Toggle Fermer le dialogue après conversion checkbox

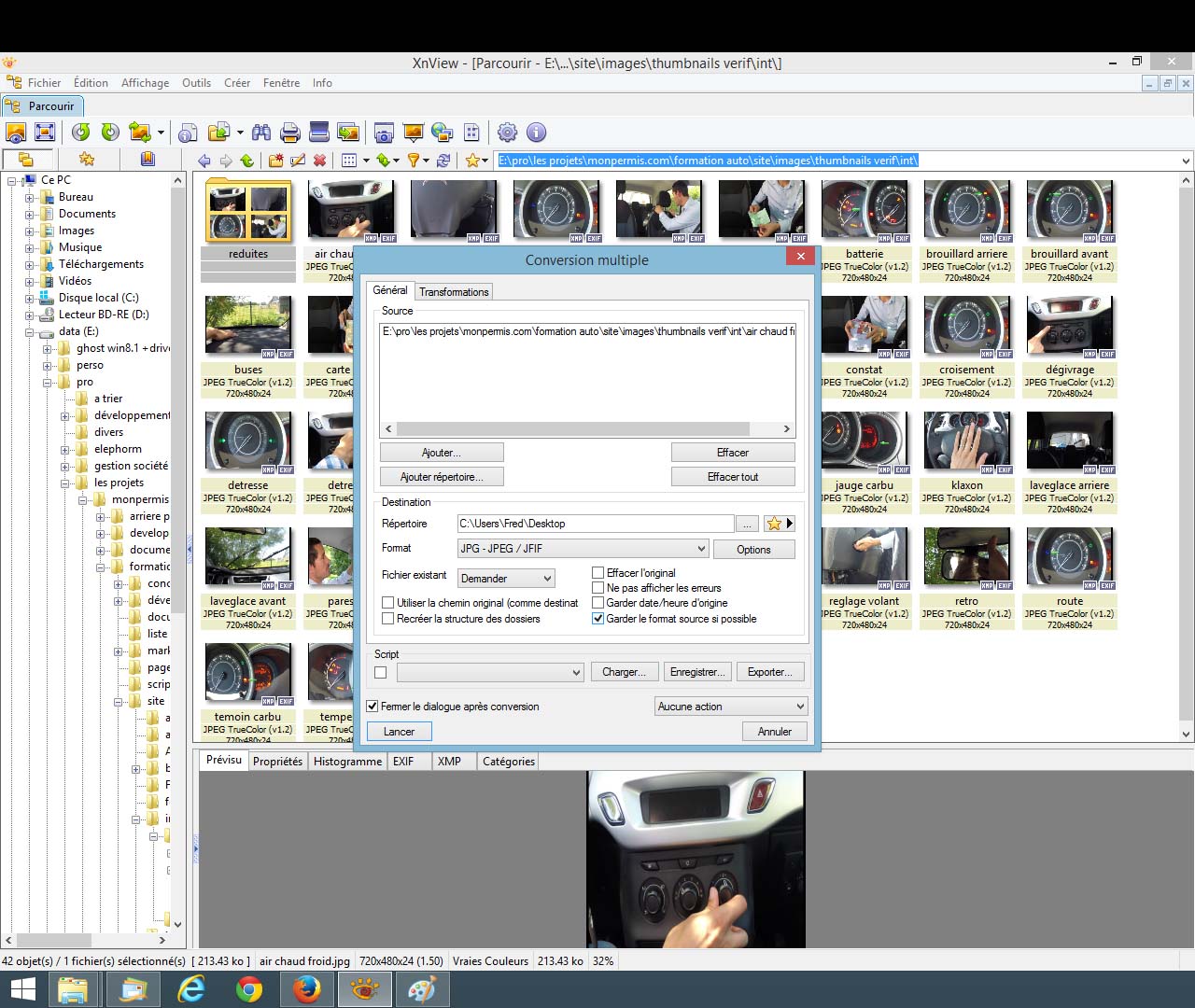[x=373, y=707]
